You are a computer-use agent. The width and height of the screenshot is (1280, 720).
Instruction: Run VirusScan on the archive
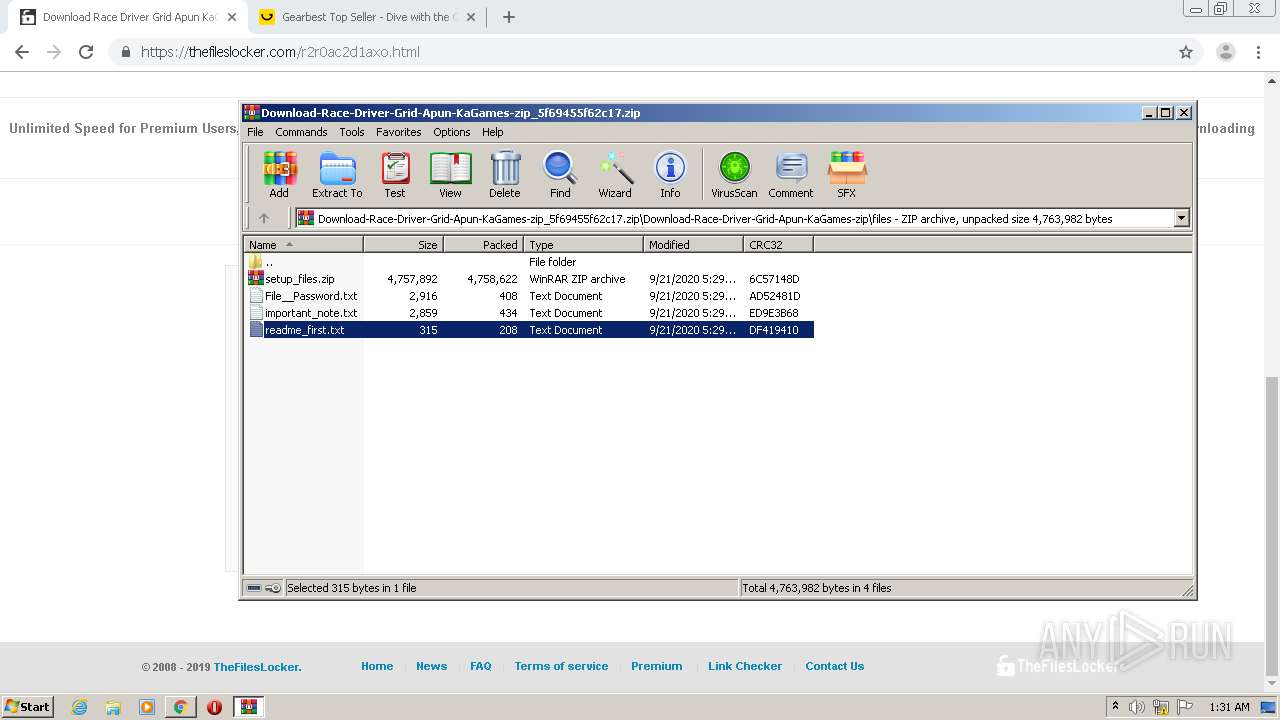coord(734,175)
